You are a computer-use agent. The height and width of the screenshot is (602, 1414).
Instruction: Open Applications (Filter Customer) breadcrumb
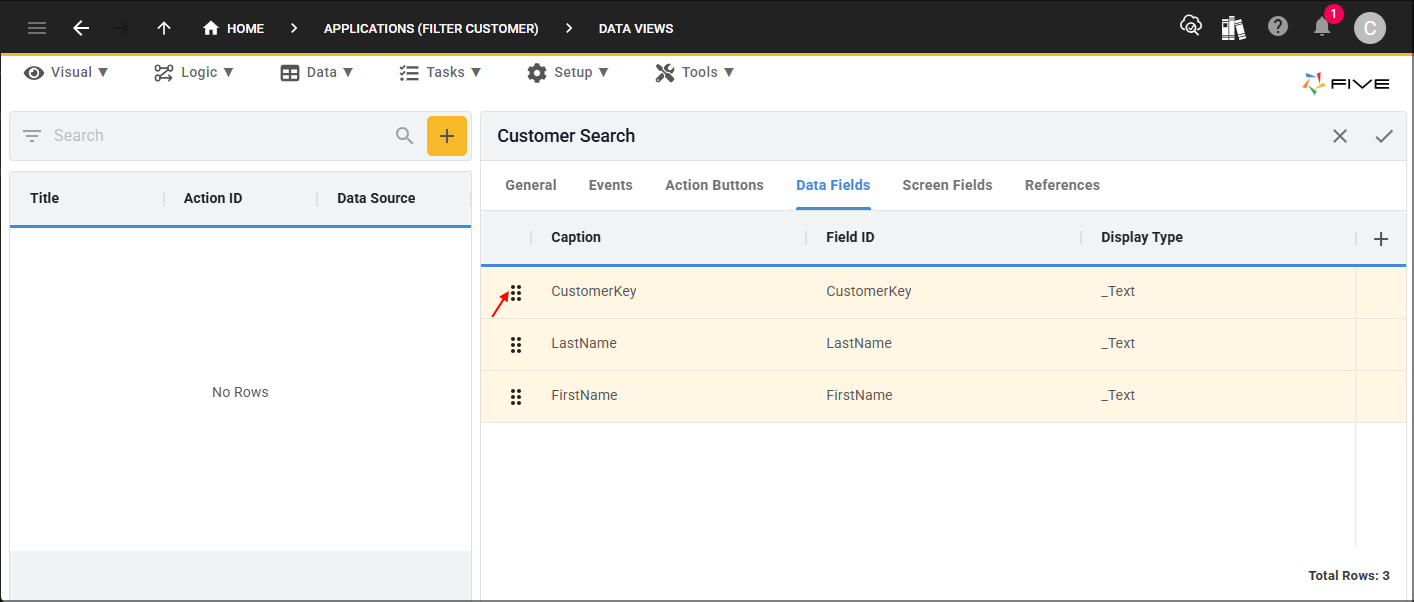(x=431, y=29)
